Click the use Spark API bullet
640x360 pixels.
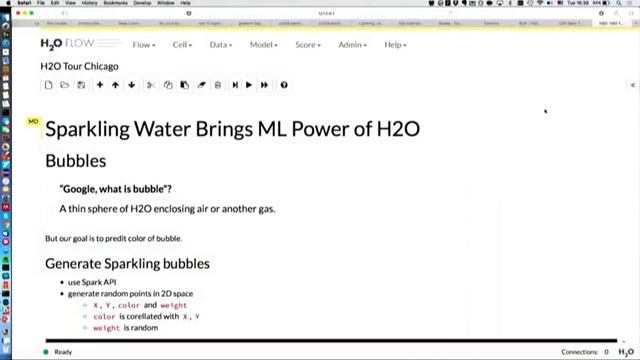(x=92, y=282)
